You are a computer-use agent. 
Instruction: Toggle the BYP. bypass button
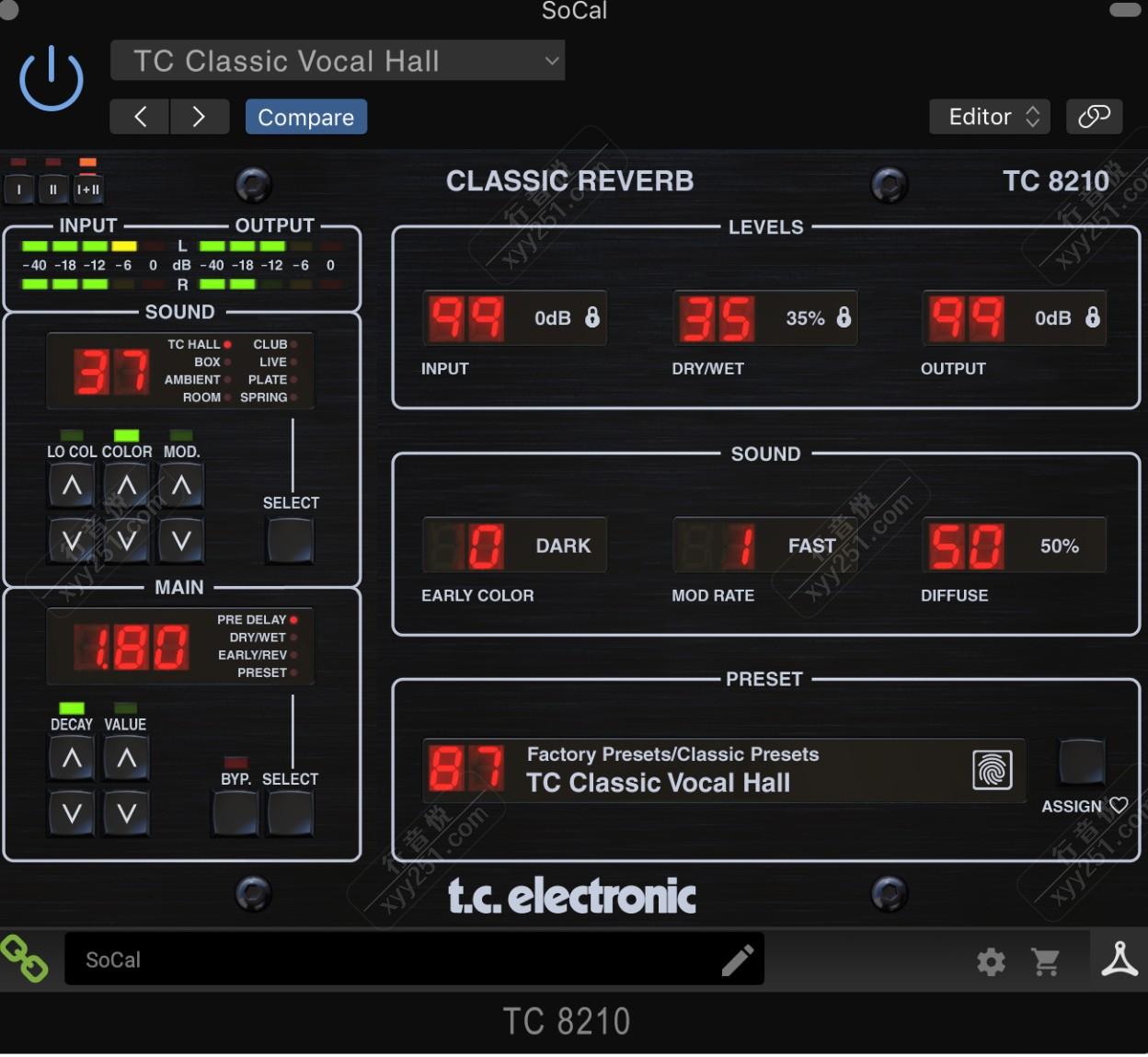click(x=235, y=813)
